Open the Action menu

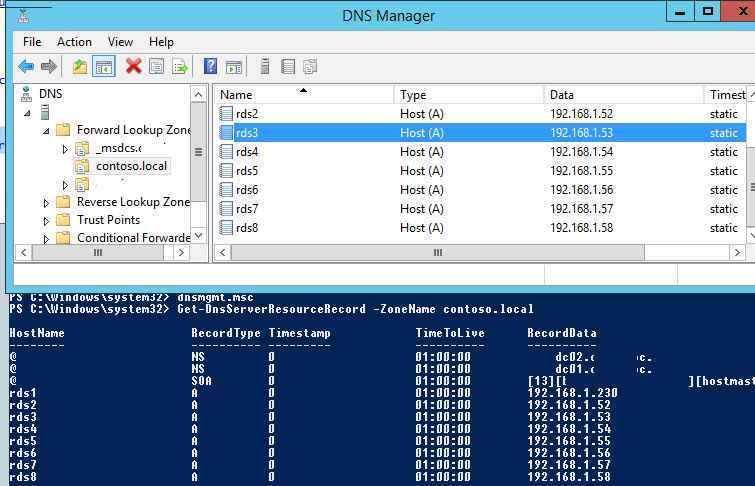coord(74,42)
